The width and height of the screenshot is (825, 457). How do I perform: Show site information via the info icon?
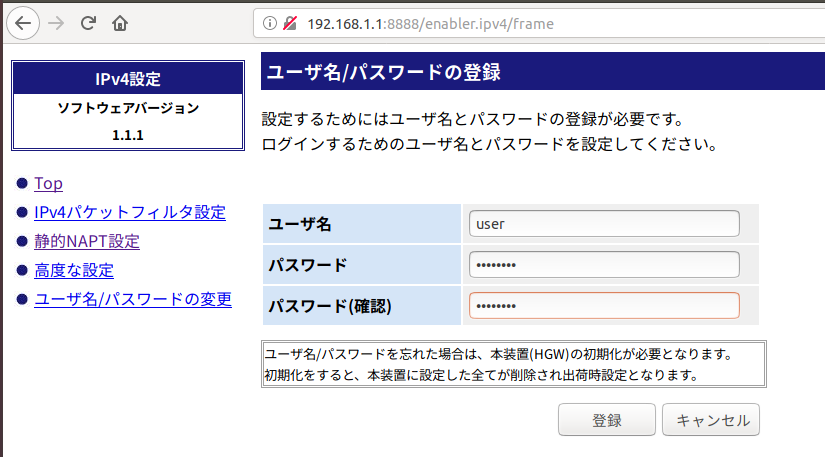pyautogui.click(x=269, y=23)
